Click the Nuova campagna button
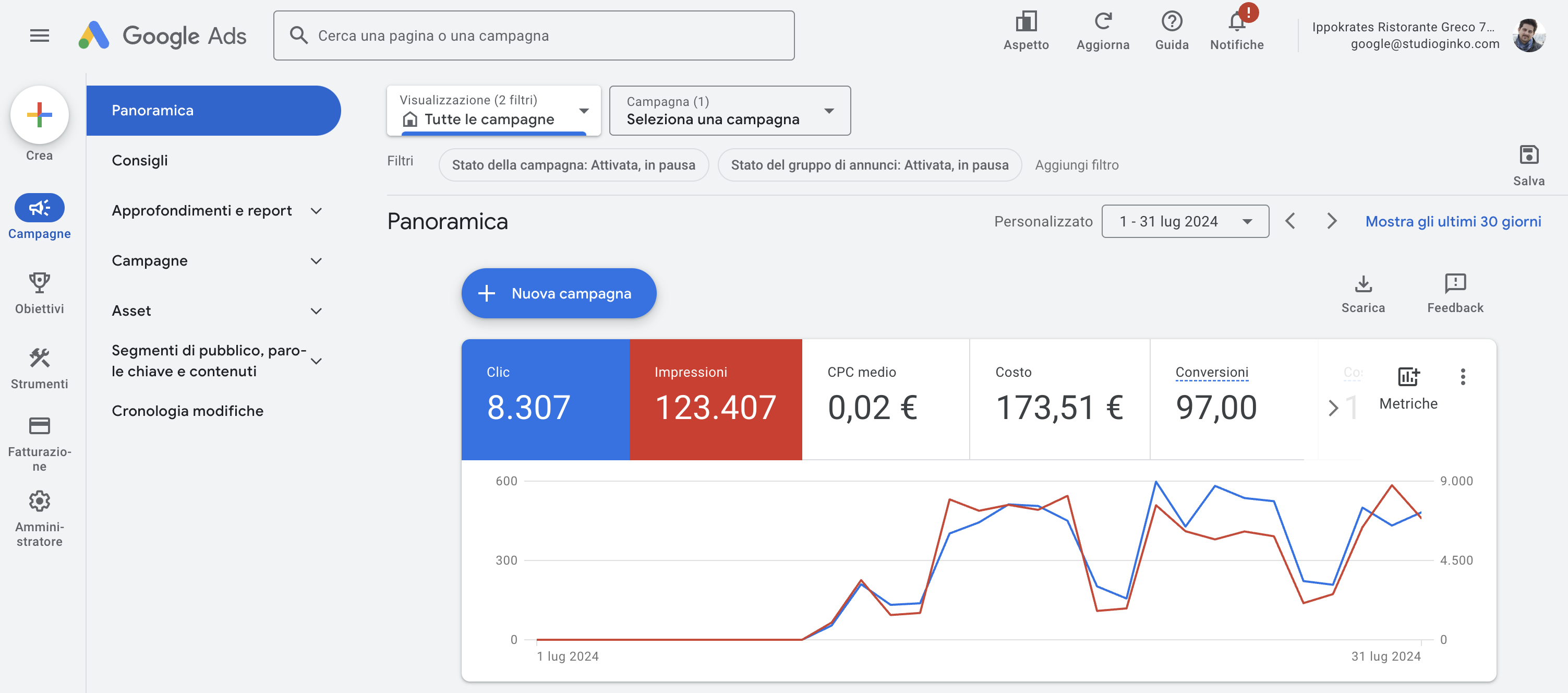Viewport: 1568px width, 693px height. click(x=558, y=293)
